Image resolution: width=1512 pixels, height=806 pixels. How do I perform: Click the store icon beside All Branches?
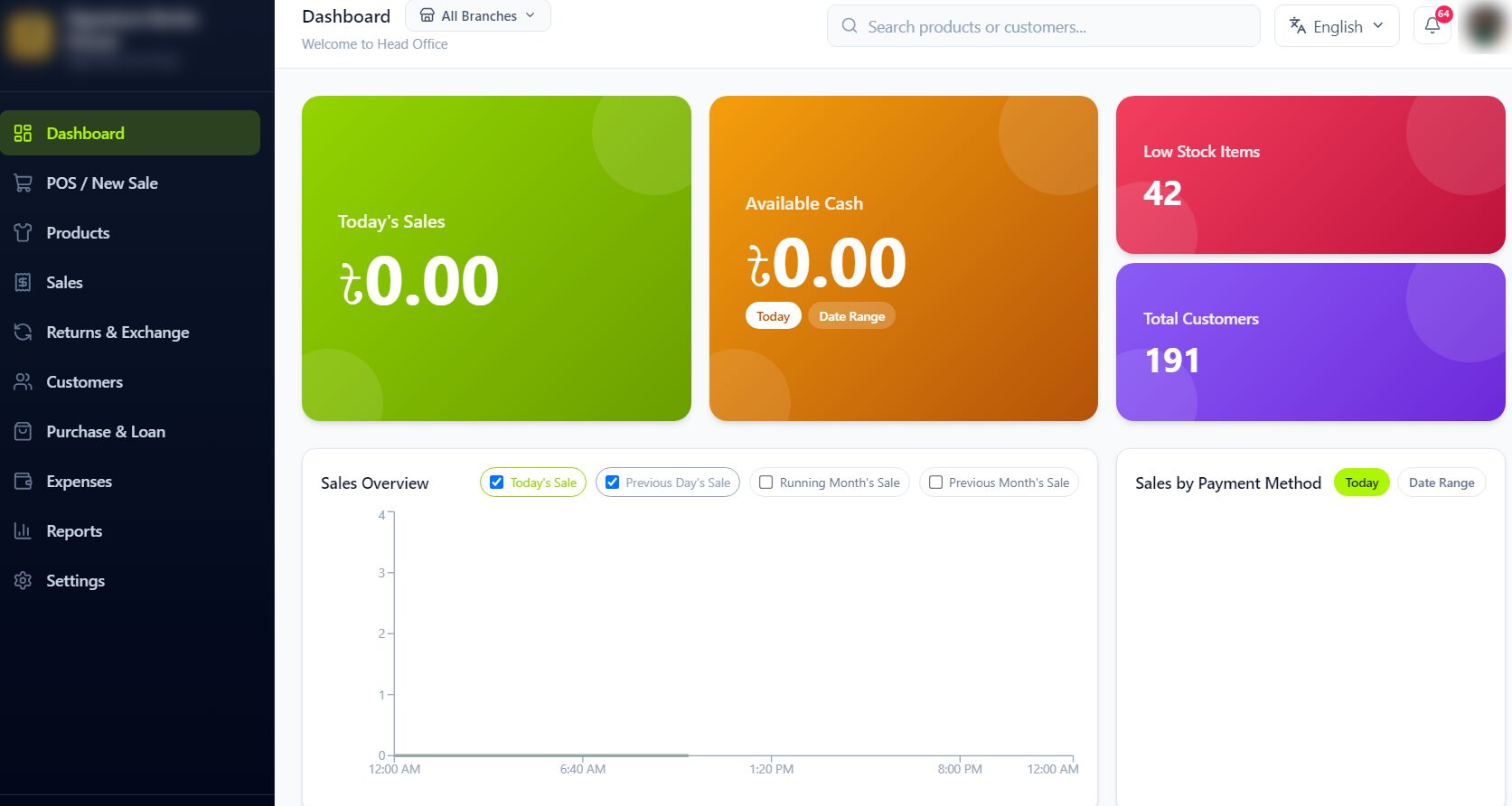427,15
